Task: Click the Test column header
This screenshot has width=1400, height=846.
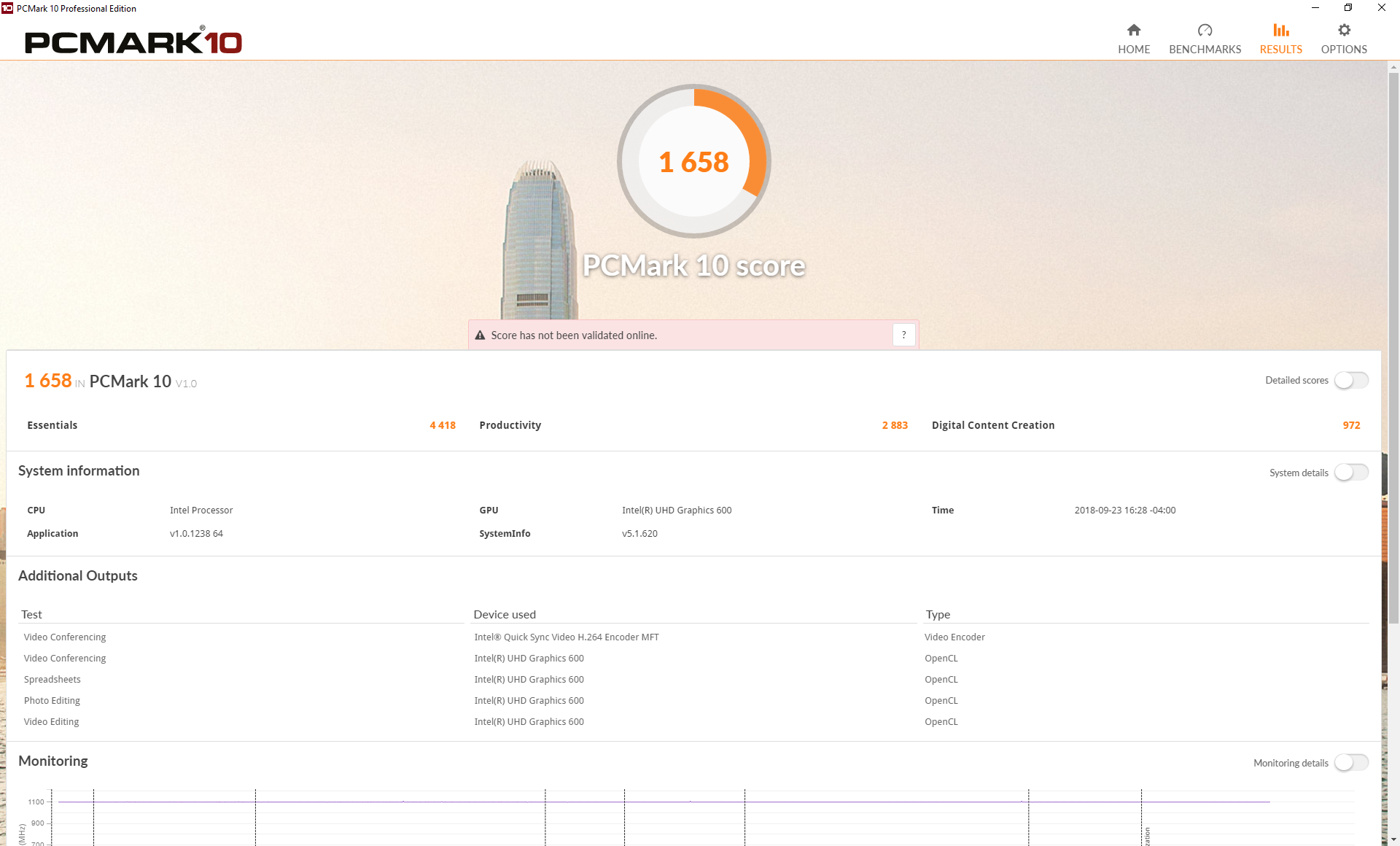Action: (31, 615)
